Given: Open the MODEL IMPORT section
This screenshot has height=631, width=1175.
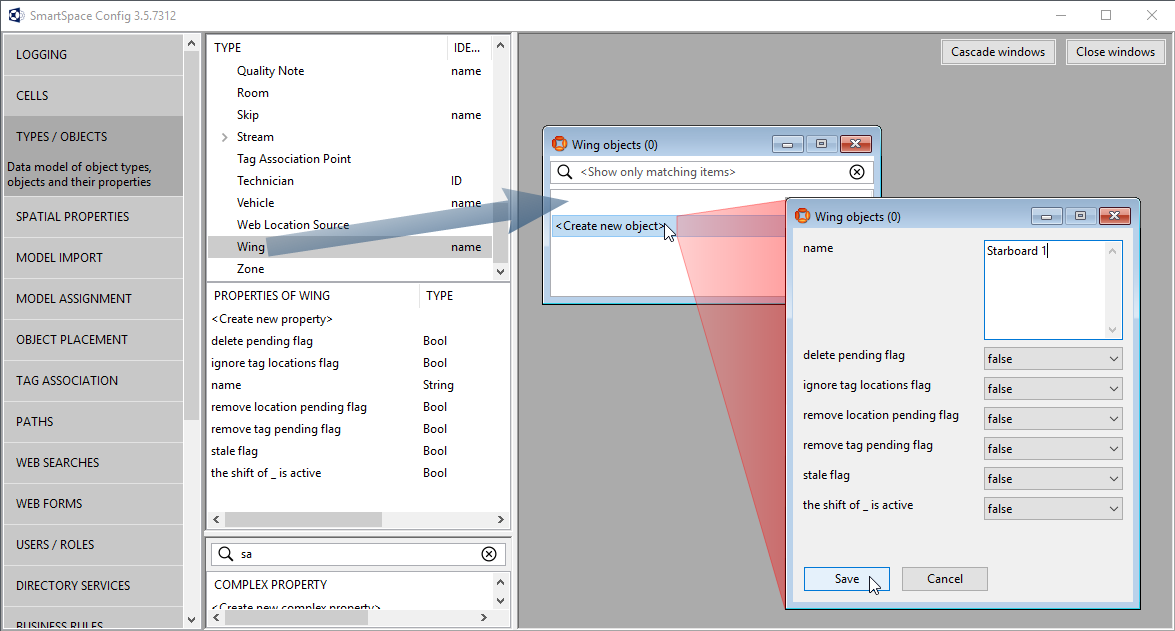Looking at the screenshot, I should pyautogui.click(x=93, y=258).
